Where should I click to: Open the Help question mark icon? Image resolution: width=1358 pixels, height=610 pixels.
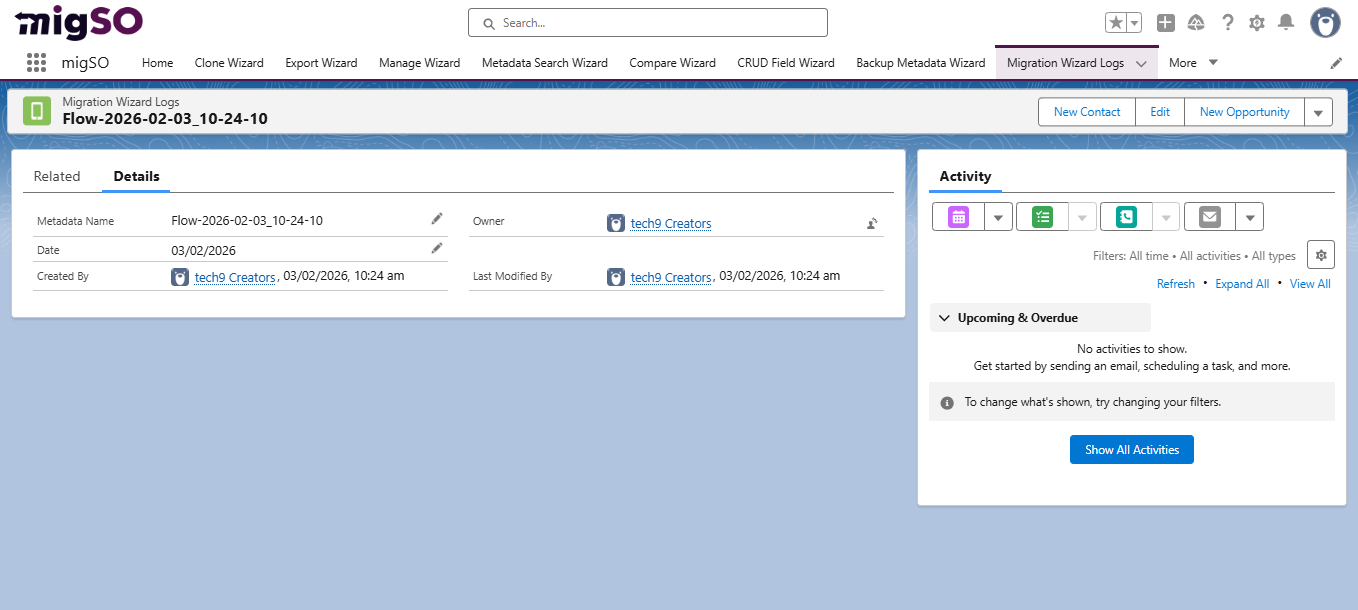coord(1227,22)
